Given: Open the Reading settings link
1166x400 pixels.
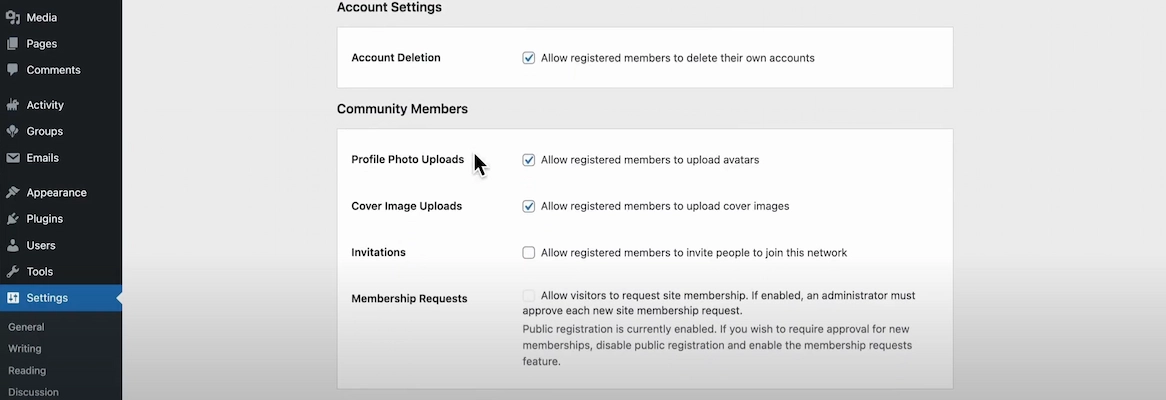Looking at the screenshot, I should click(x=27, y=371).
